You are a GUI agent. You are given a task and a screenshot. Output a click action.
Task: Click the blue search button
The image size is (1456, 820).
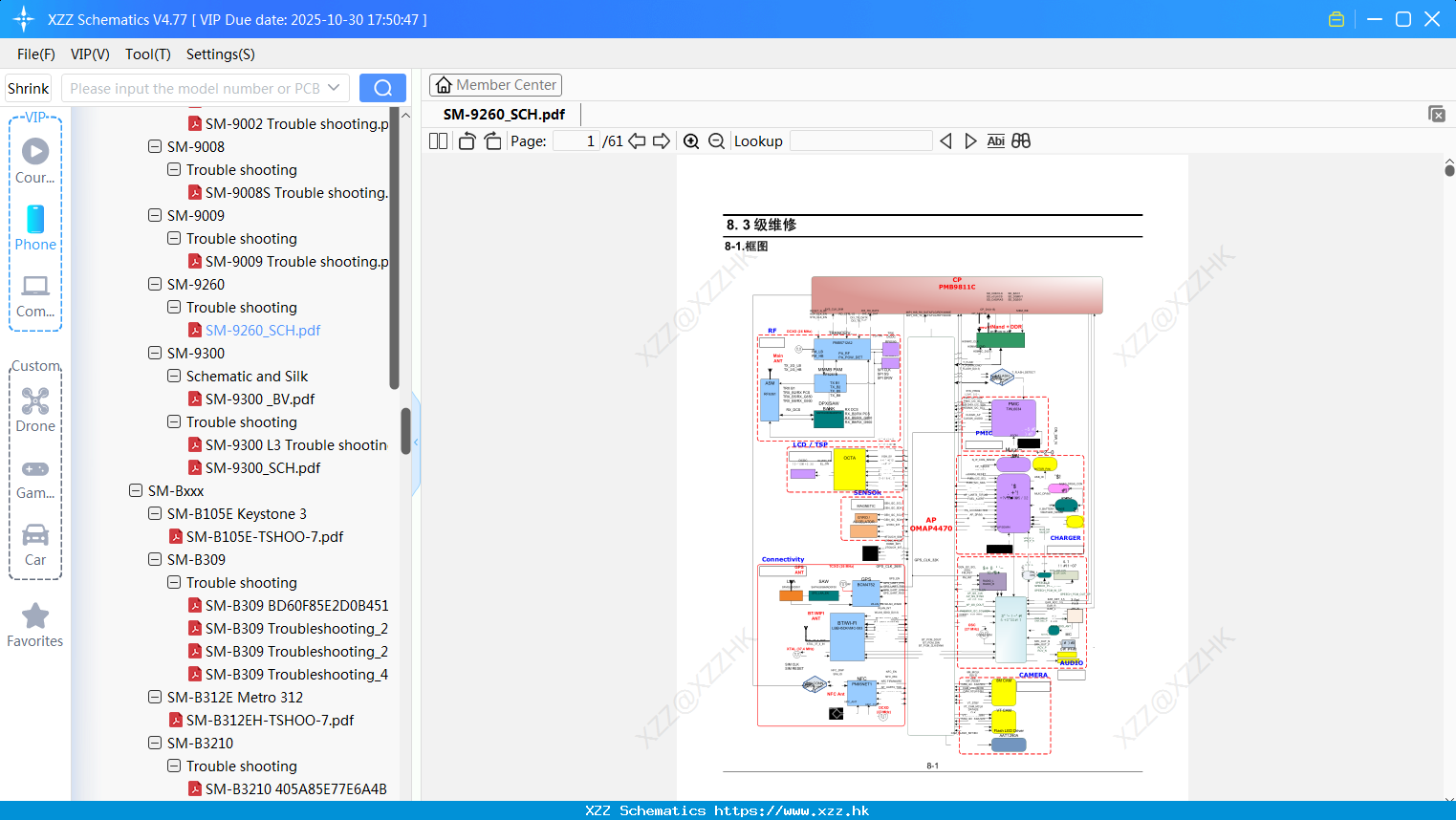(x=382, y=88)
